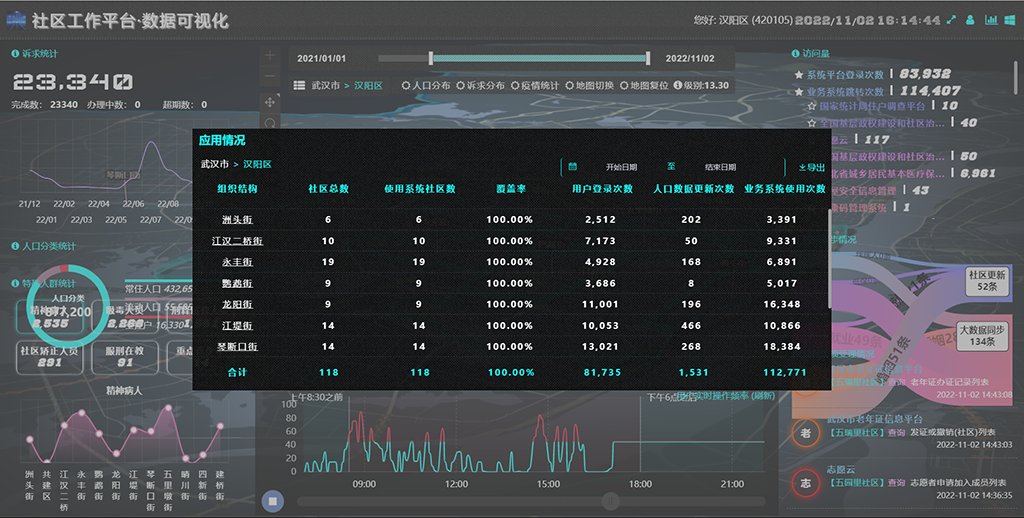Click the map pan move icon

[x=270, y=102]
